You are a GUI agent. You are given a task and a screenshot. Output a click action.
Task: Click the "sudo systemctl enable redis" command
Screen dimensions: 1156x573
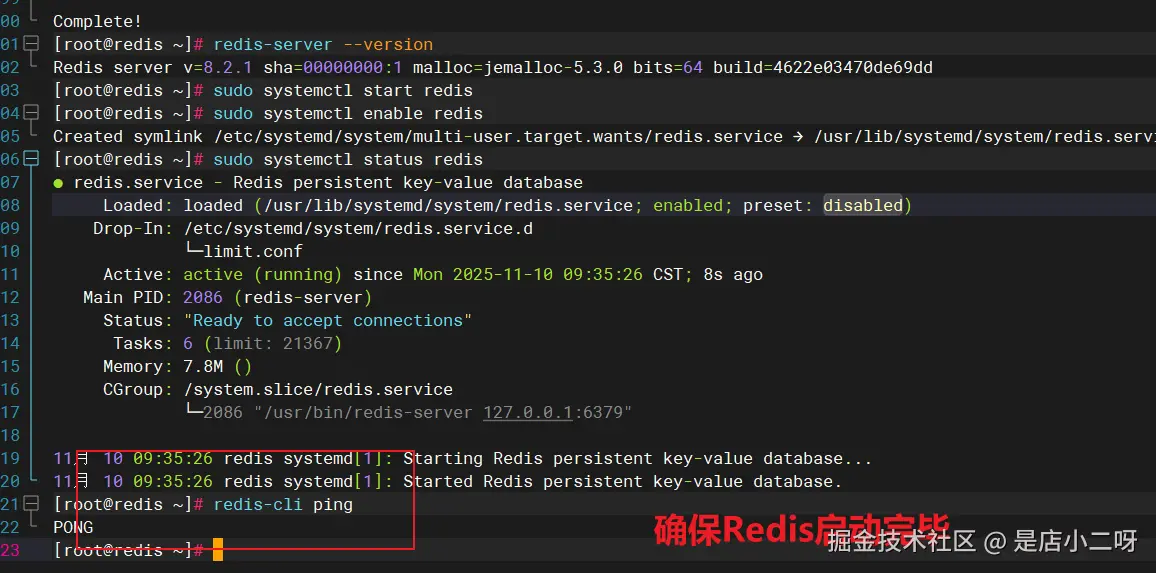point(348,113)
